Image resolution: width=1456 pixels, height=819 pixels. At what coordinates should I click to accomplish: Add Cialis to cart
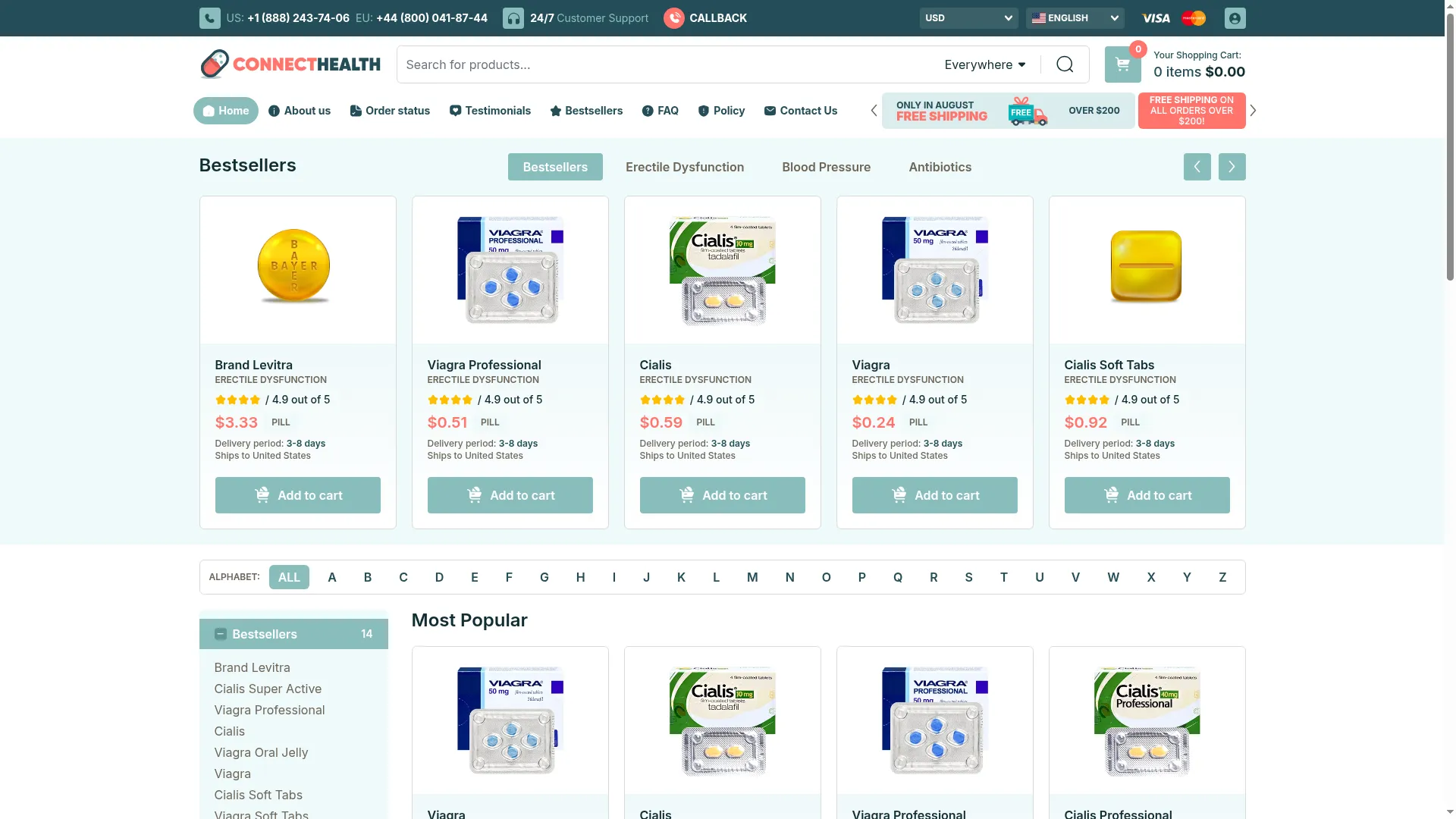pos(723,495)
